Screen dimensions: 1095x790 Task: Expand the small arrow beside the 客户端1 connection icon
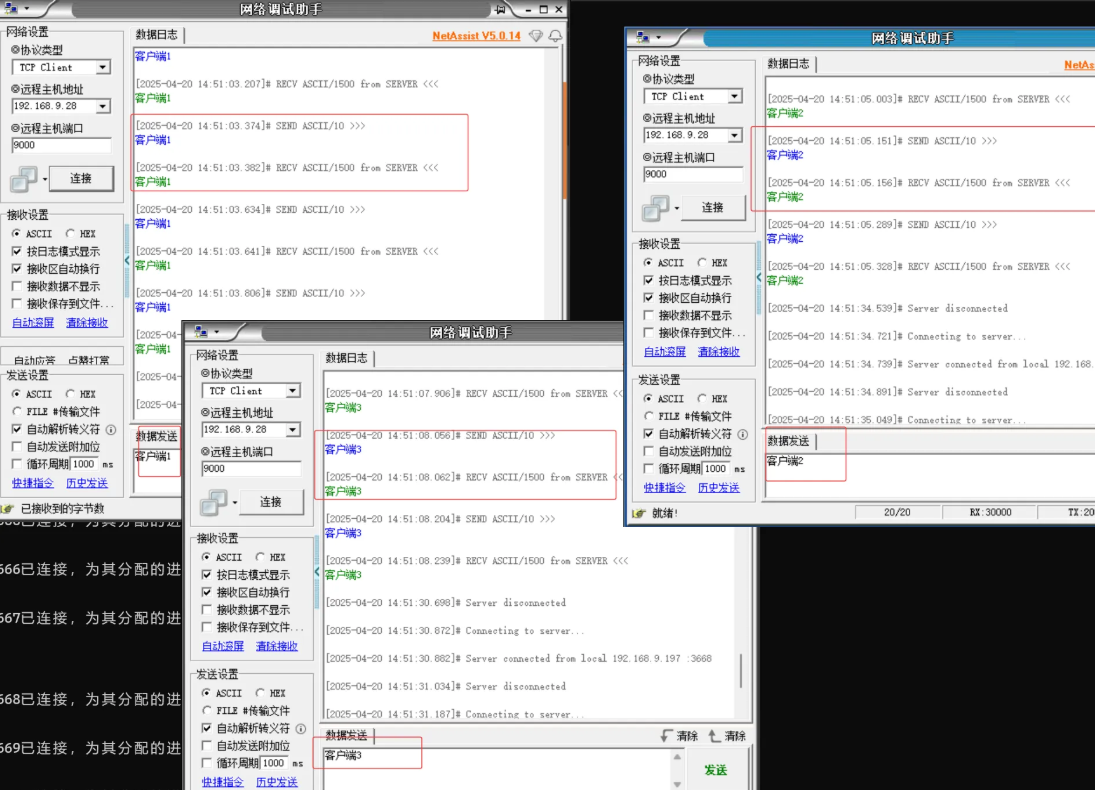point(45,180)
